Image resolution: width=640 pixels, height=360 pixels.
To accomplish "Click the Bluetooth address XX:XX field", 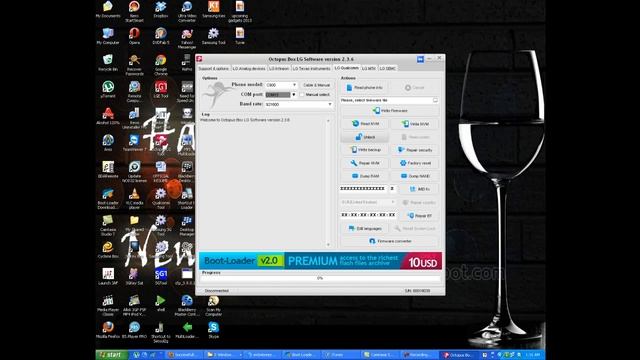I will [368, 215].
